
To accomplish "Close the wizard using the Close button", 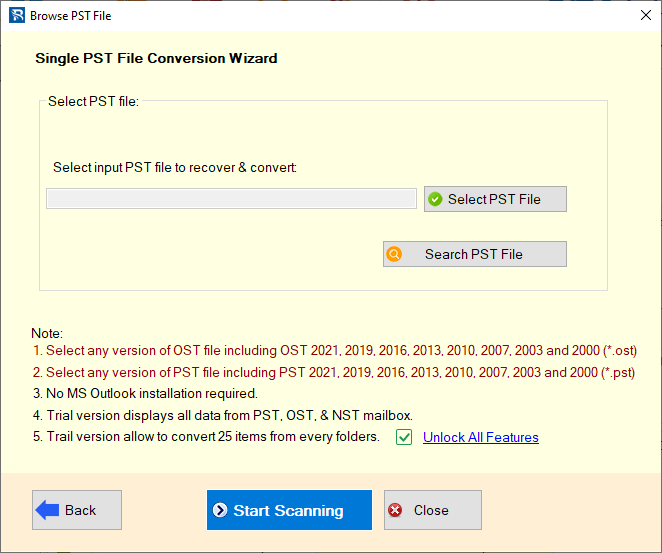I will coord(432,510).
